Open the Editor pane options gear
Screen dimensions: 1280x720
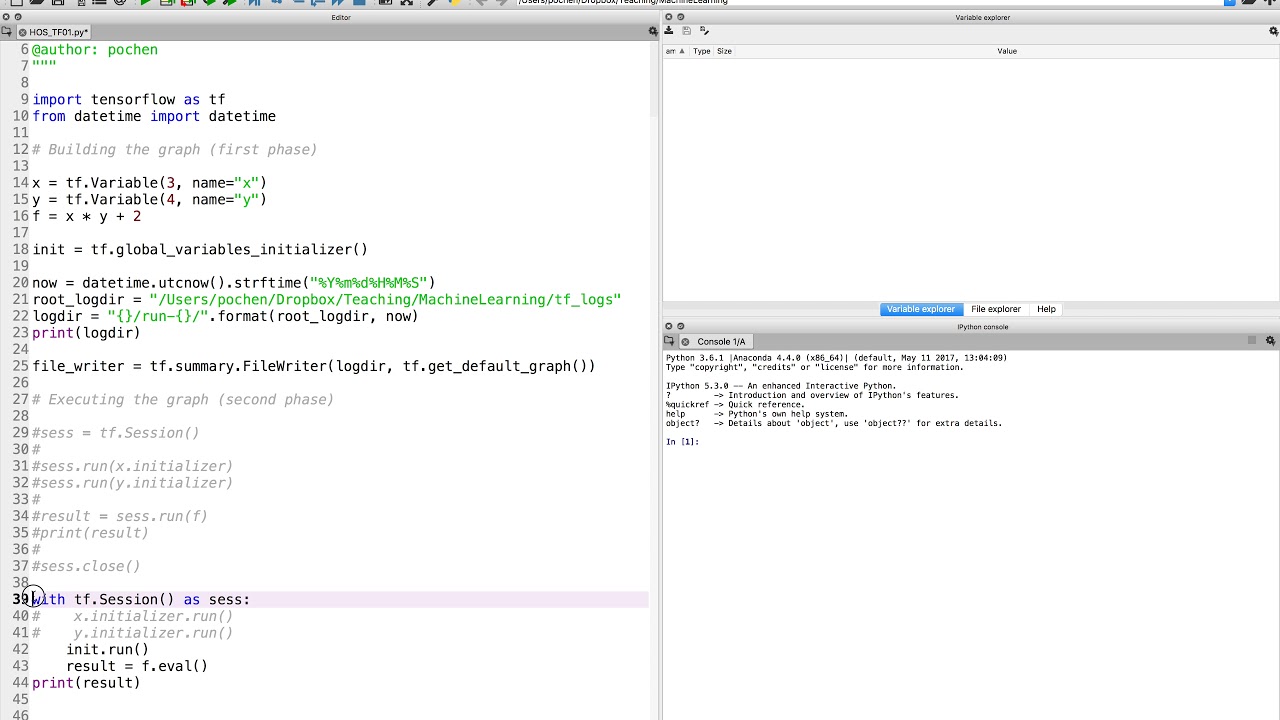pyautogui.click(x=653, y=32)
